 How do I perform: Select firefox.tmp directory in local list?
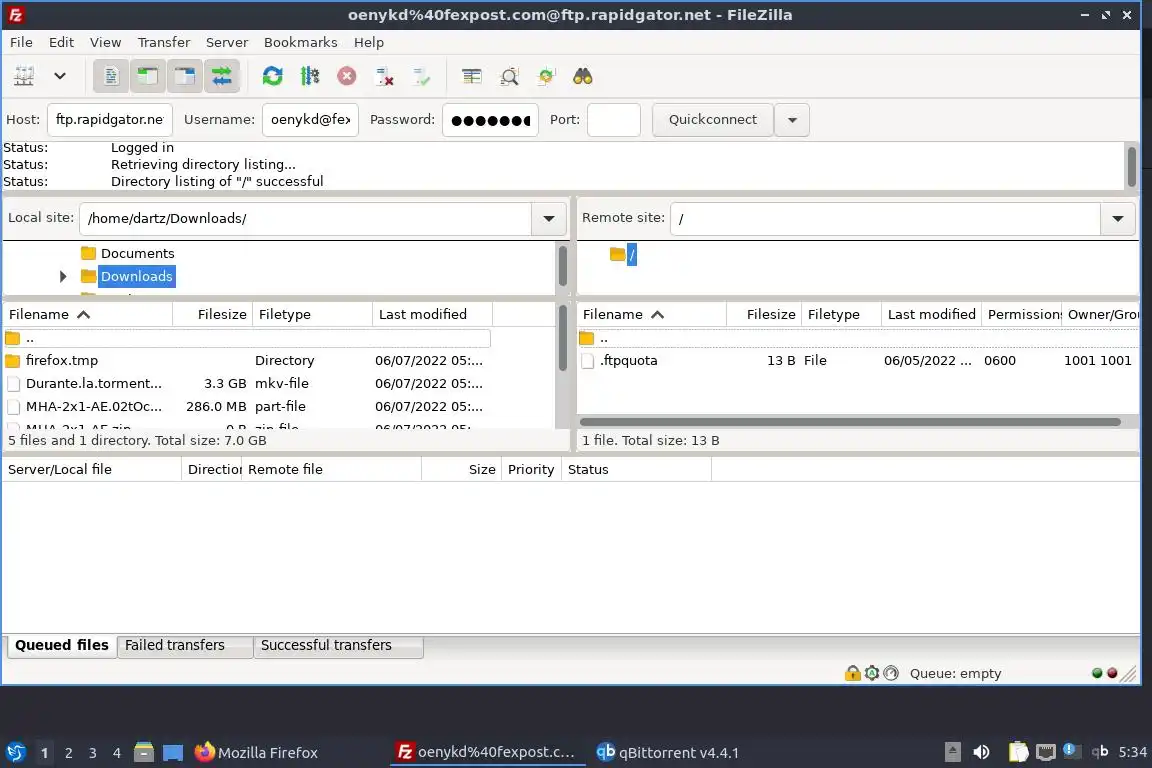click(247, 361)
